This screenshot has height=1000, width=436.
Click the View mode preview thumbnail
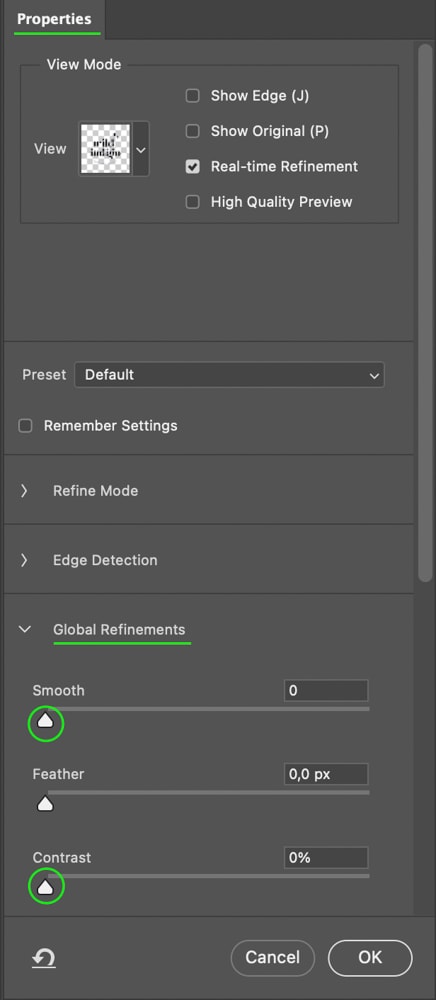tap(105, 149)
